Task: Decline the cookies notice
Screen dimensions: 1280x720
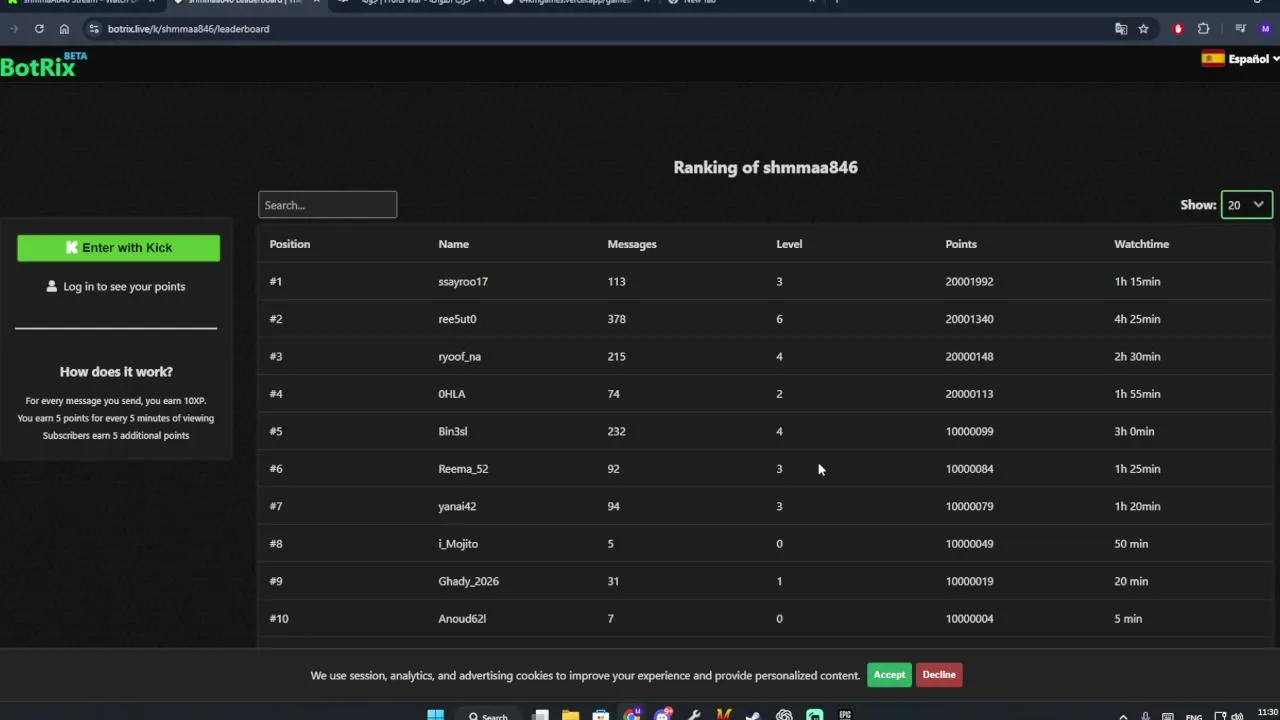Action: pos(938,675)
